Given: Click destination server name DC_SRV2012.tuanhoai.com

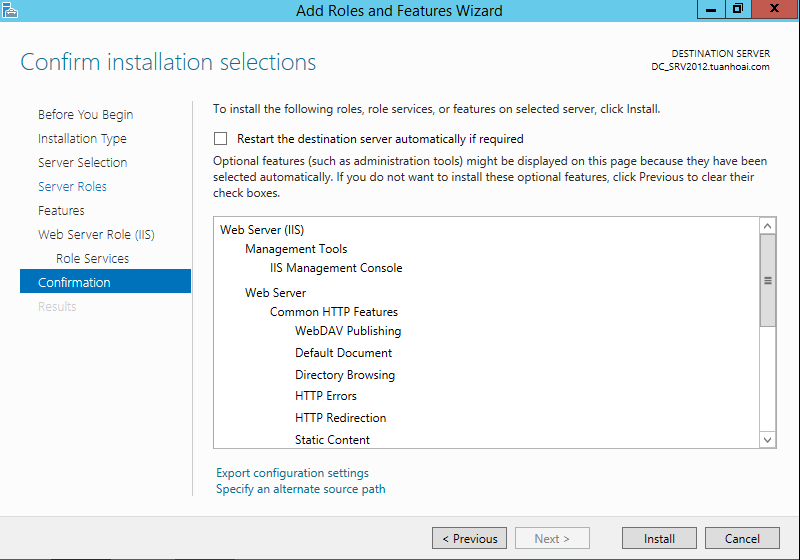Looking at the screenshot, I should point(710,67).
